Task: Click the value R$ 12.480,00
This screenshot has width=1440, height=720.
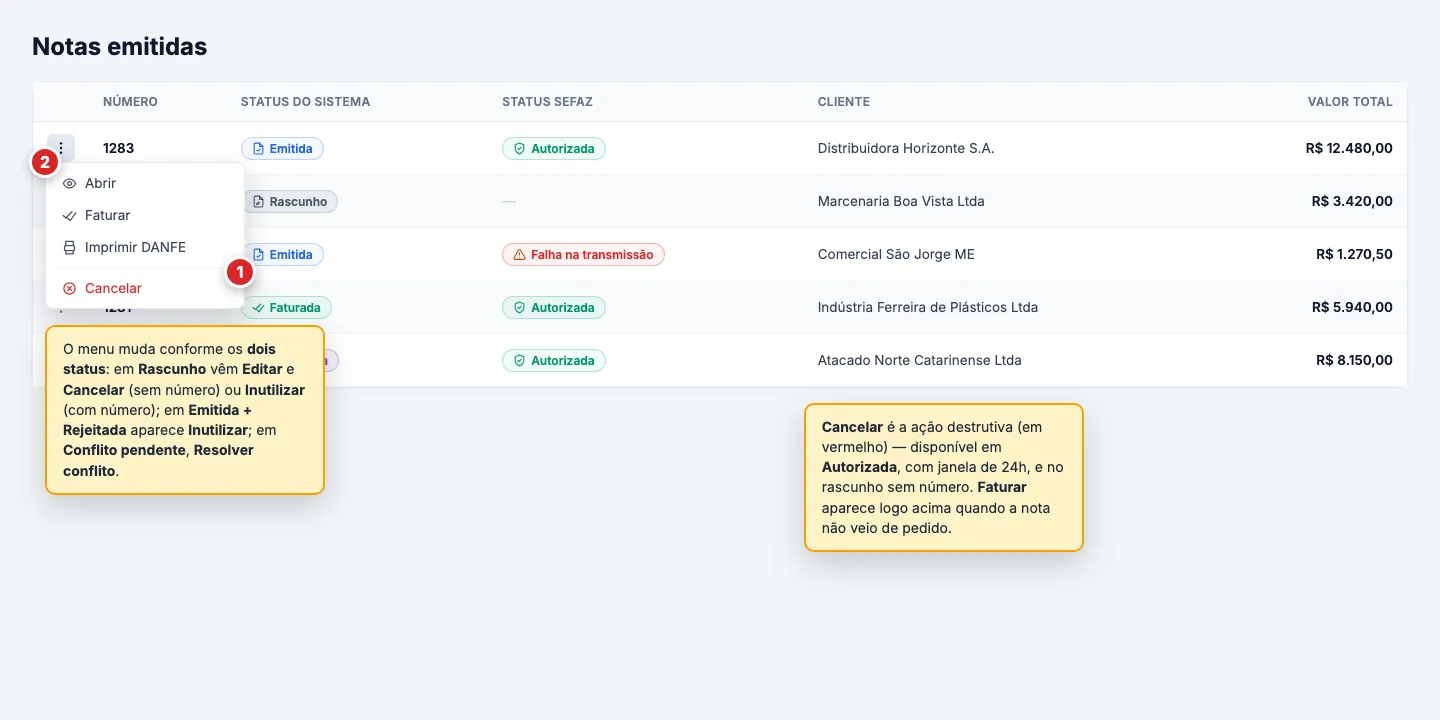Action: tap(1349, 148)
